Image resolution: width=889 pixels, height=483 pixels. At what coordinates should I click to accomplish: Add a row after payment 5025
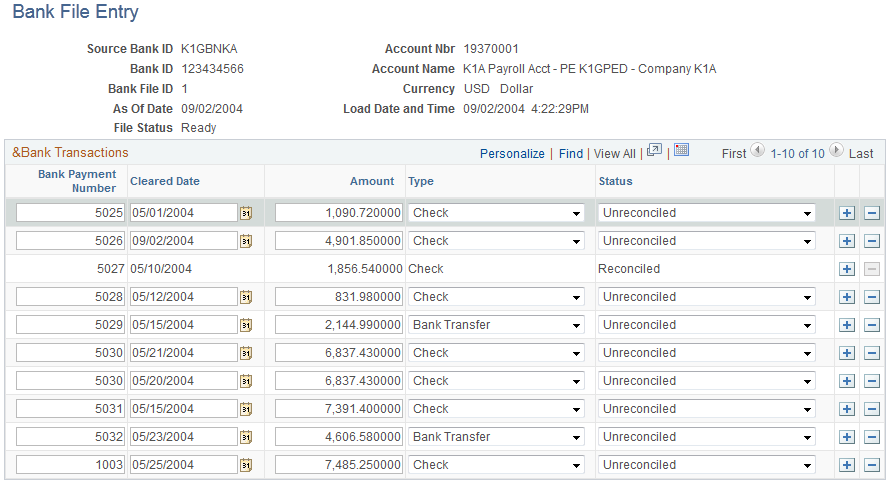click(847, 213)
